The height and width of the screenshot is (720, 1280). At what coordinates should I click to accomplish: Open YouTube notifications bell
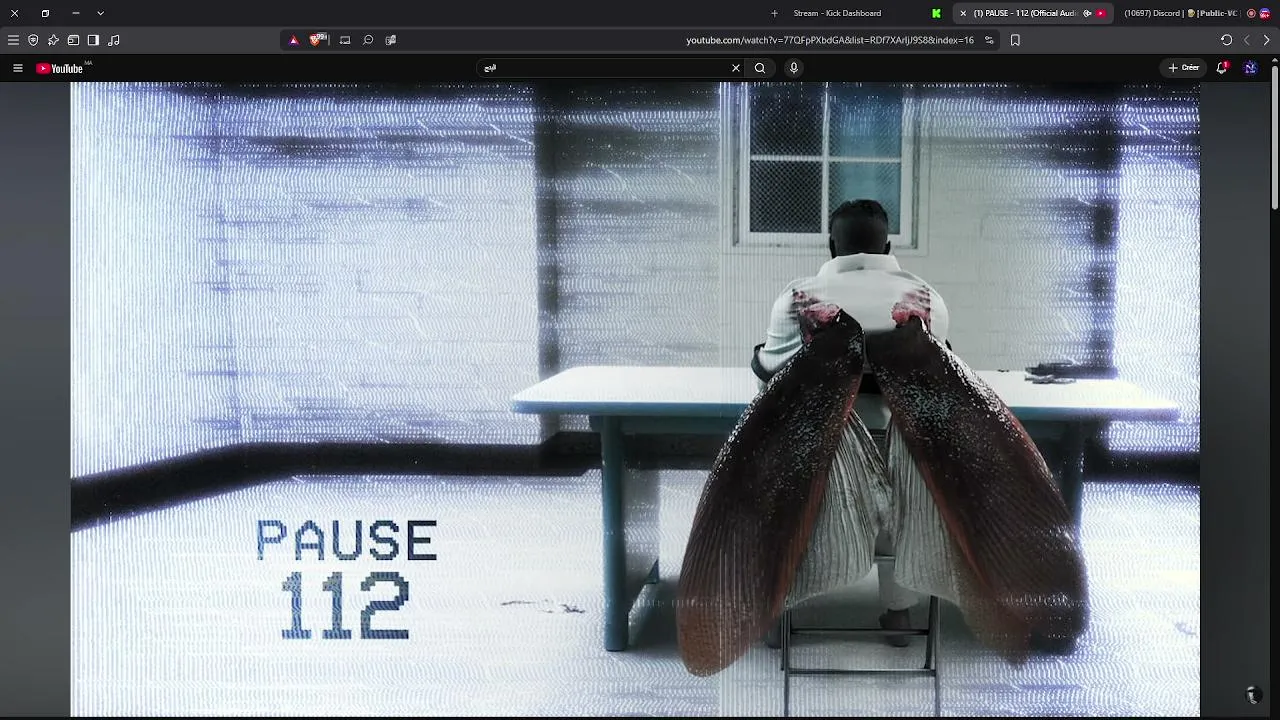click(x=1222, y=68)
